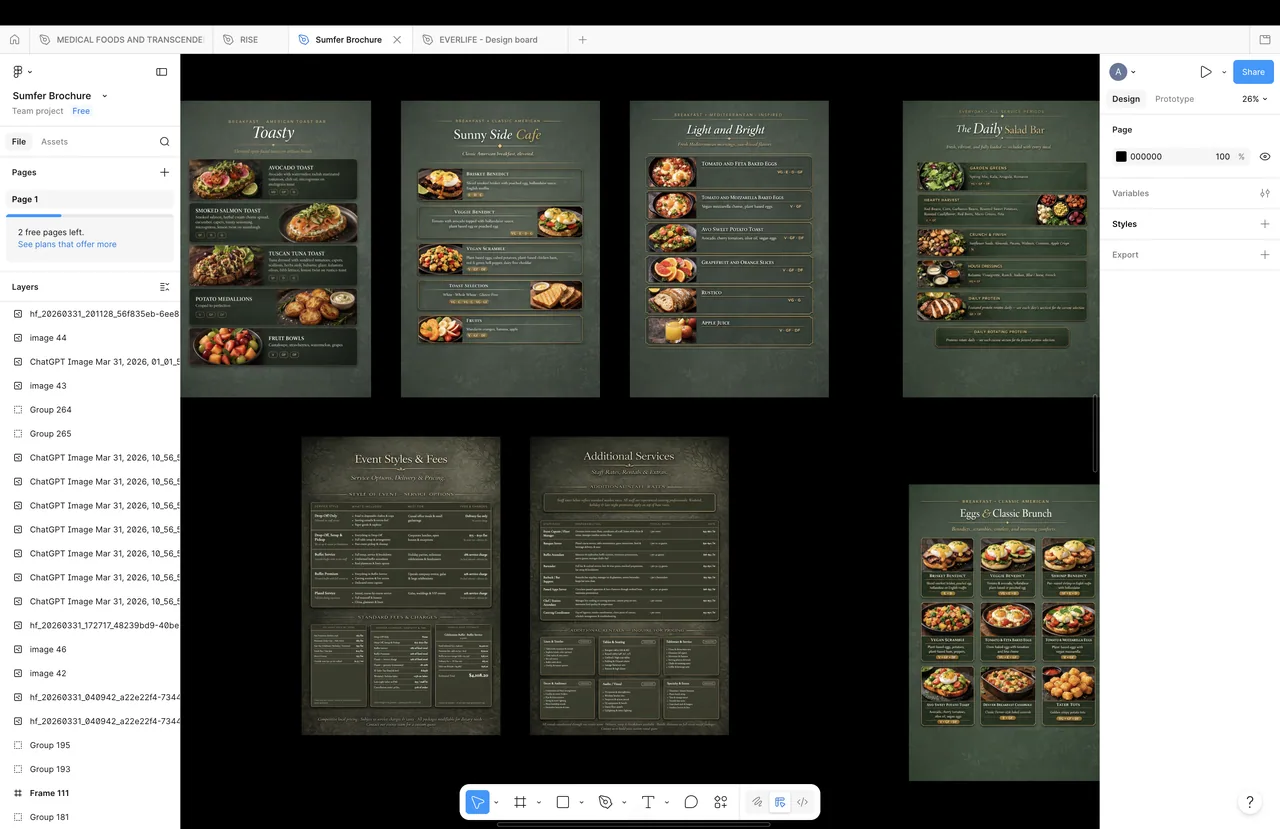Select the Rectangle shape tool
The width and height of the screenshot is (1280, 829).
(x=563, y=802)
